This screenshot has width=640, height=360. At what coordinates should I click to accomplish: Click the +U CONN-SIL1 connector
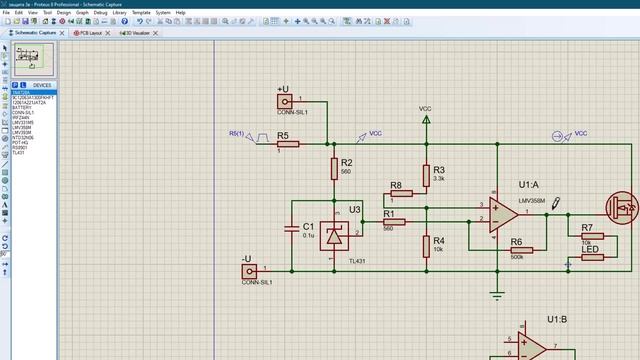tap(284, 102)
